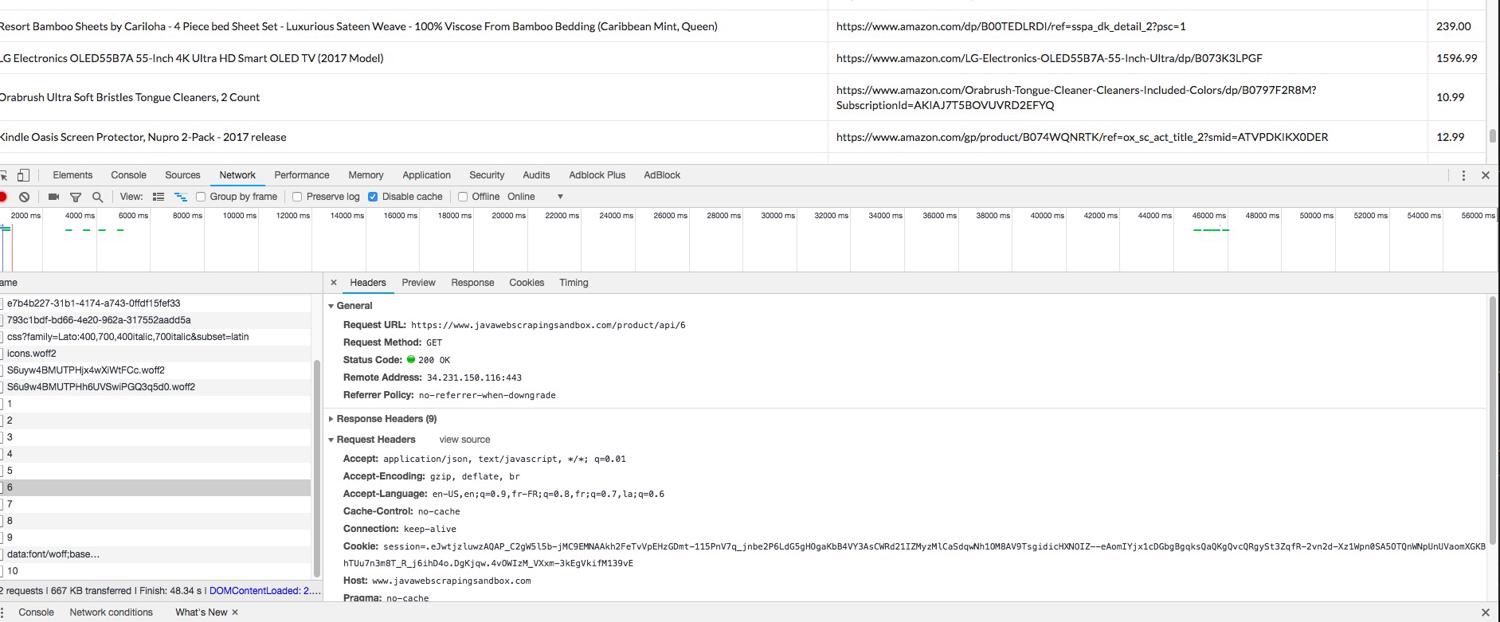Select request e7b4b227-31b1-4174-a743-0ffdf15fef33
The height and width of the screenshot is (622, 1500).
[155, 303]
